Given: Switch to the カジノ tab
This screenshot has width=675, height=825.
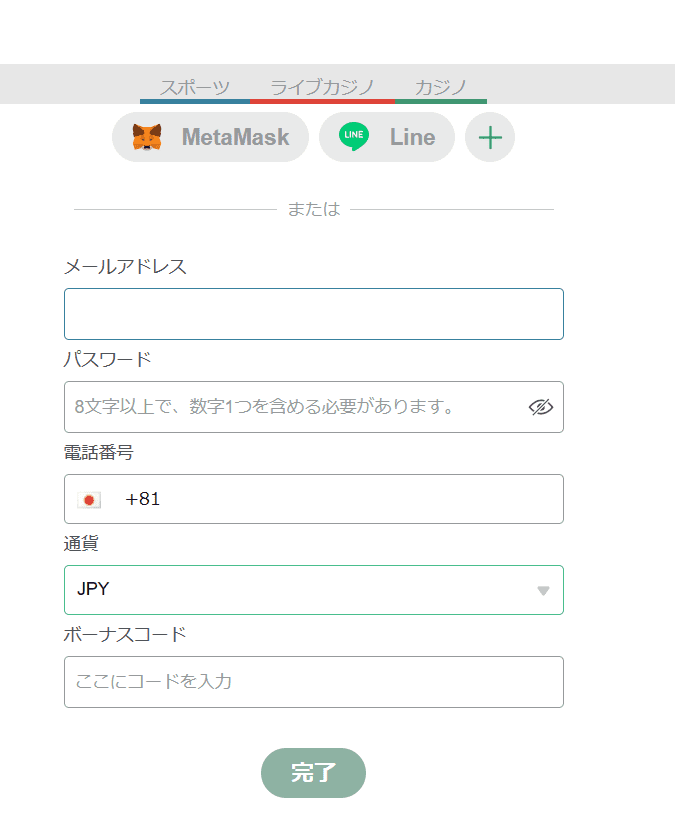Looking at the screenshot, I should [x=441, y=88].
